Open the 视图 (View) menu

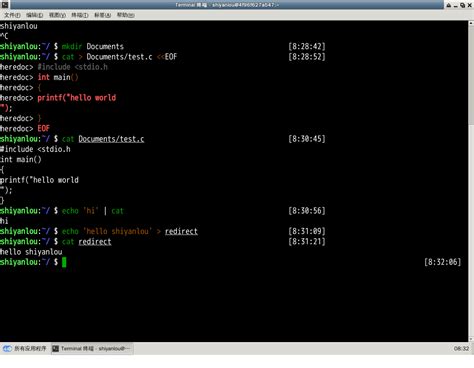point(57,15)
